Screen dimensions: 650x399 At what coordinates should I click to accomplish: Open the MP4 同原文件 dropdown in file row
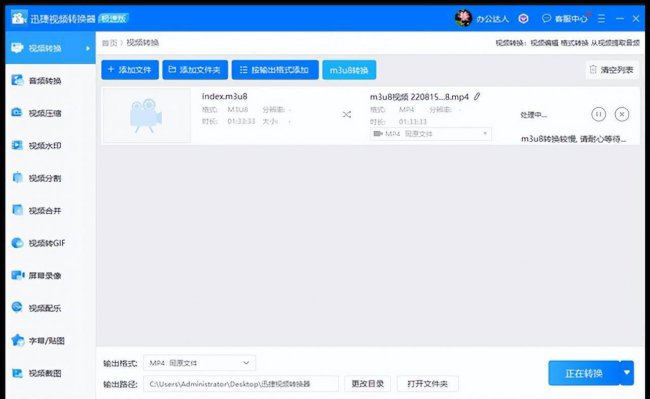pos(431,133)
